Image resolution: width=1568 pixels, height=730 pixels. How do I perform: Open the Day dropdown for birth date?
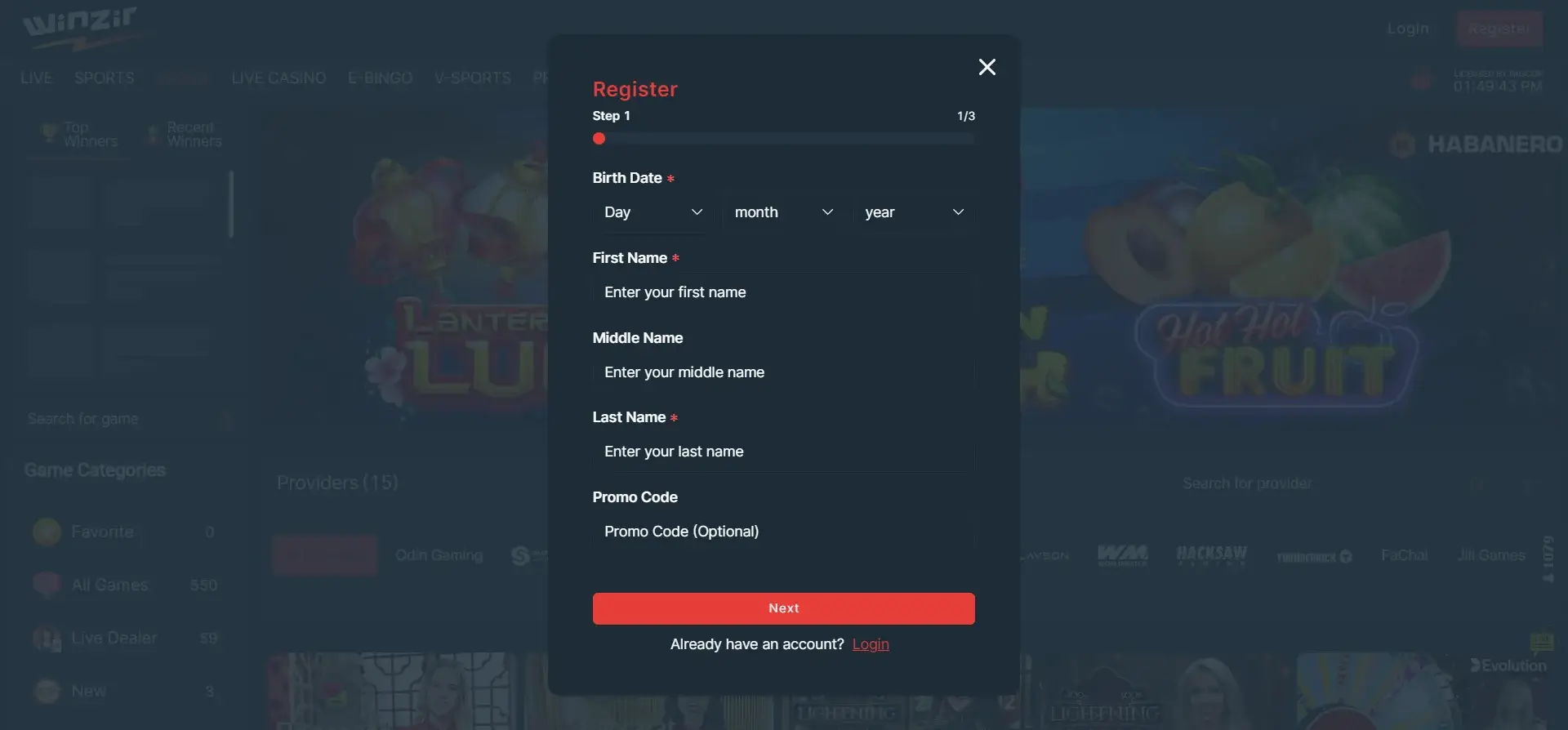point(653,212)
